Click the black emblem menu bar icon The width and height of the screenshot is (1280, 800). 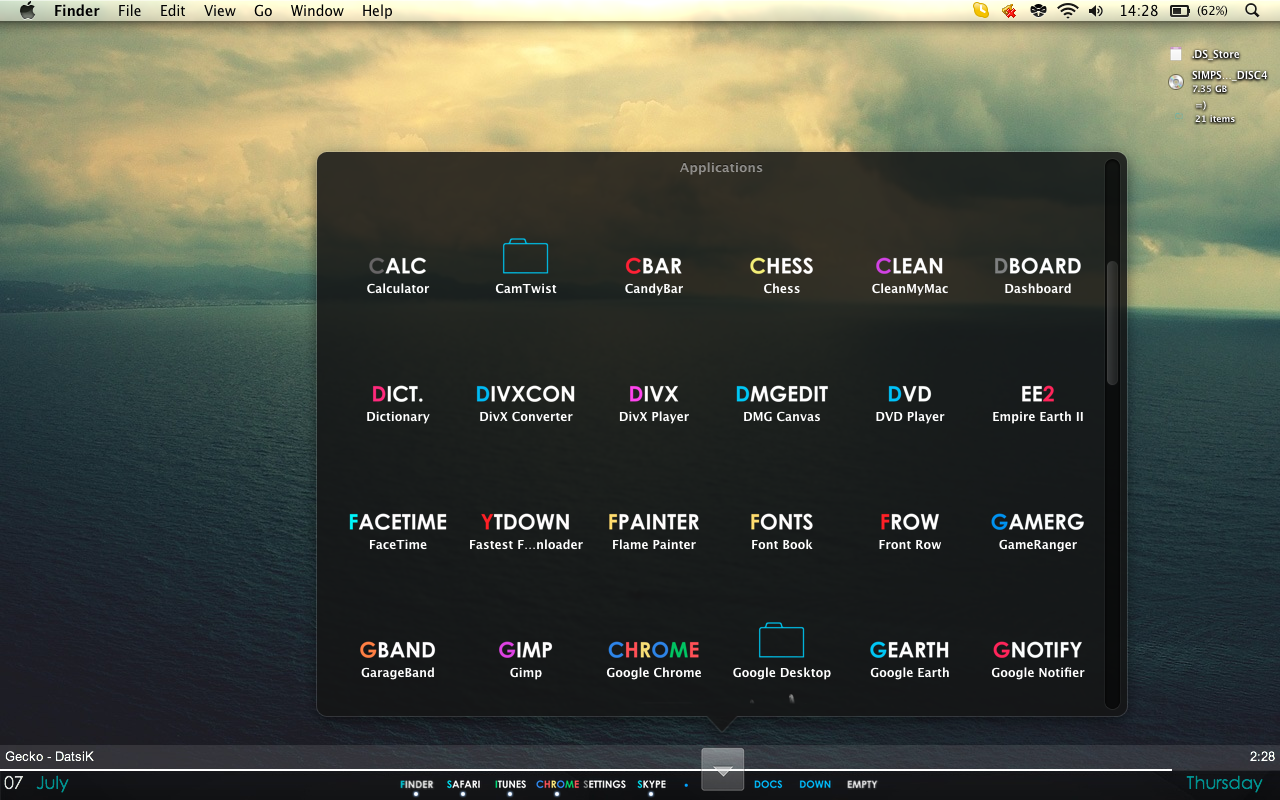(x=1039, y=11)
